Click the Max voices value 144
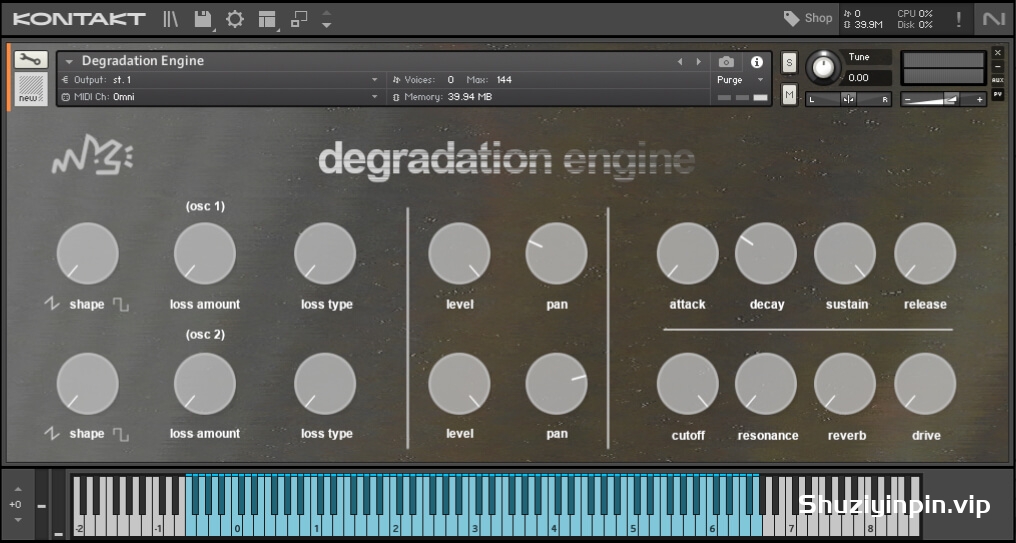 (x=504, y=80)
